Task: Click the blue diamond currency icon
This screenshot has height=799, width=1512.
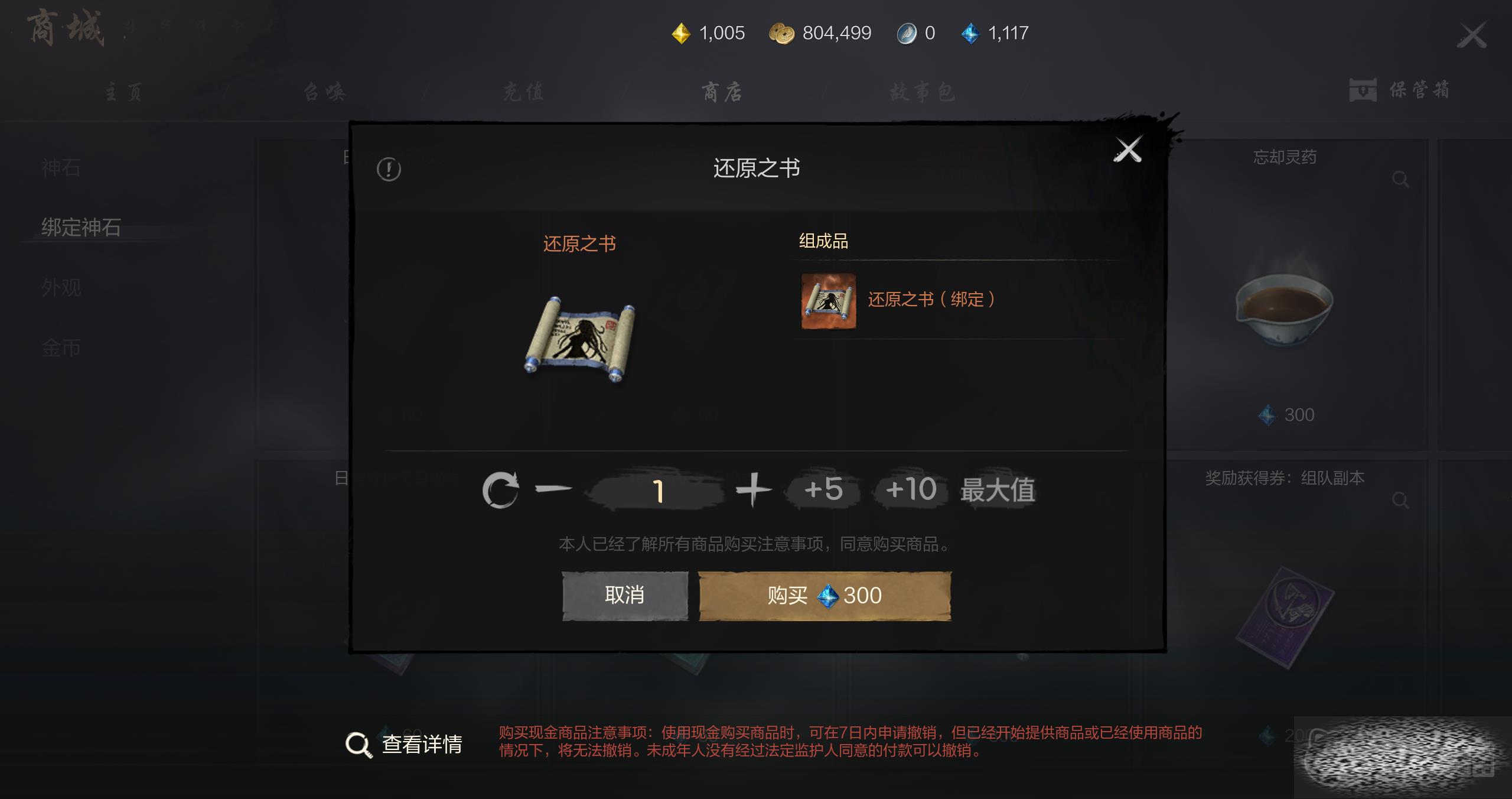Action: point(970,34)
